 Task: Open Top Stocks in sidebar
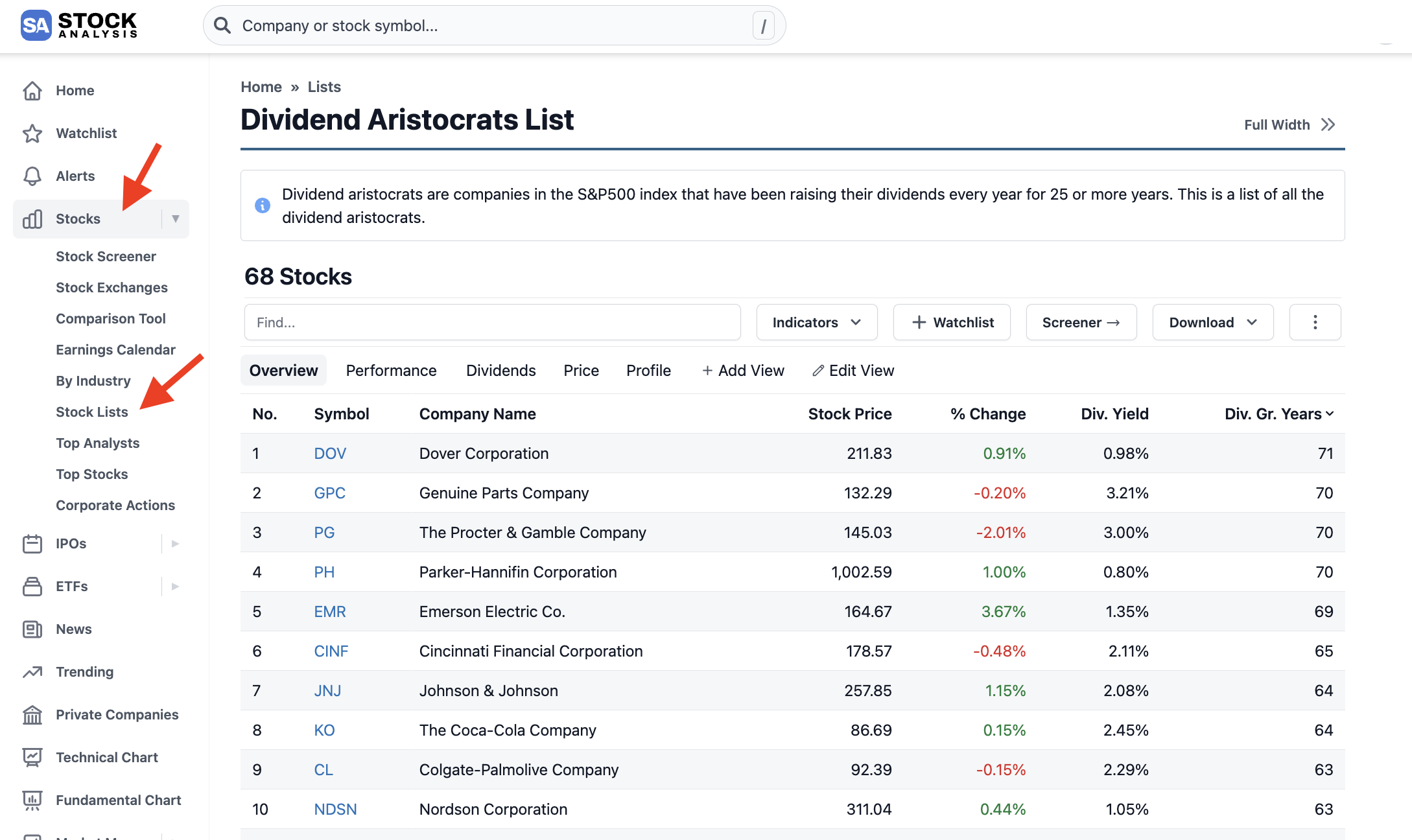click(91, 474)
